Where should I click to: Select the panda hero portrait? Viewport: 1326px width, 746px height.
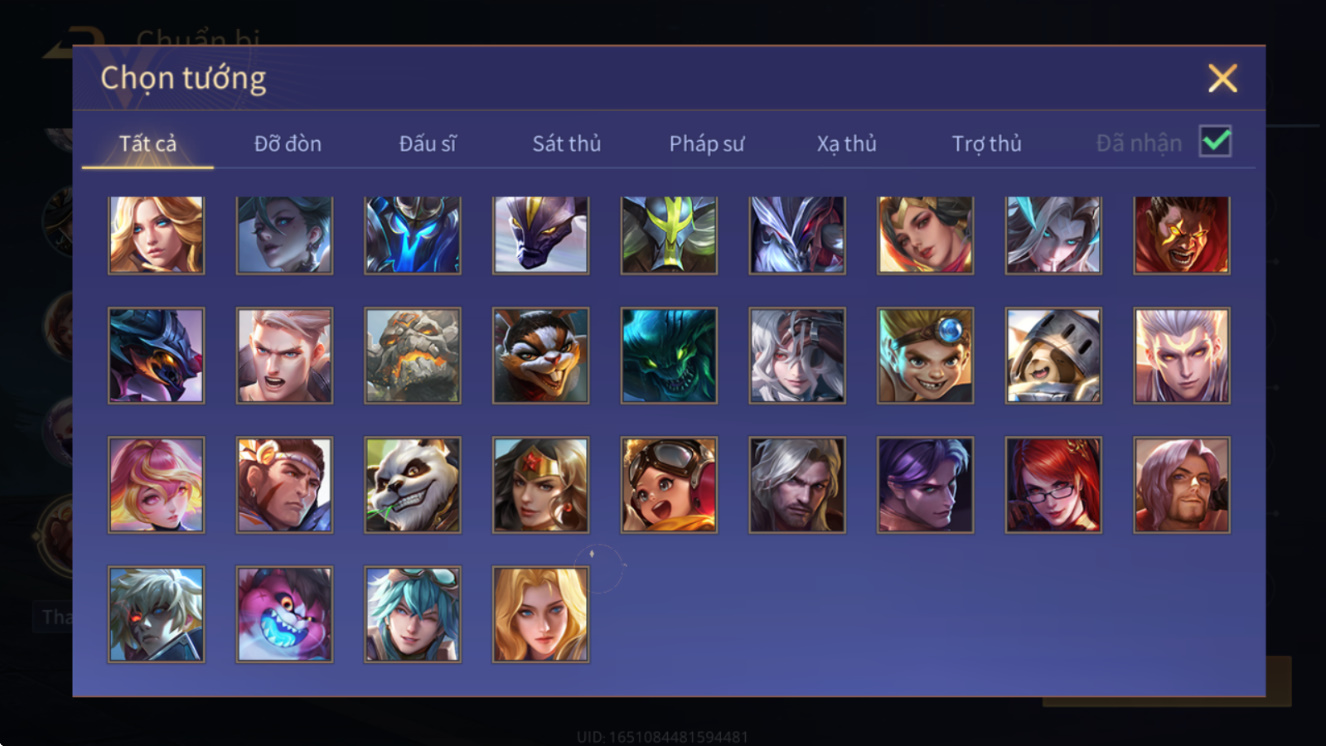click(413, 485)
